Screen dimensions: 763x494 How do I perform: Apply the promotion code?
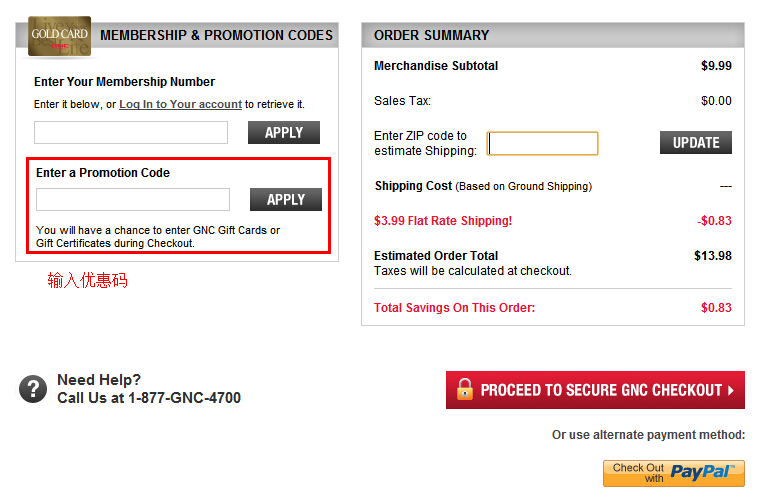286,199
